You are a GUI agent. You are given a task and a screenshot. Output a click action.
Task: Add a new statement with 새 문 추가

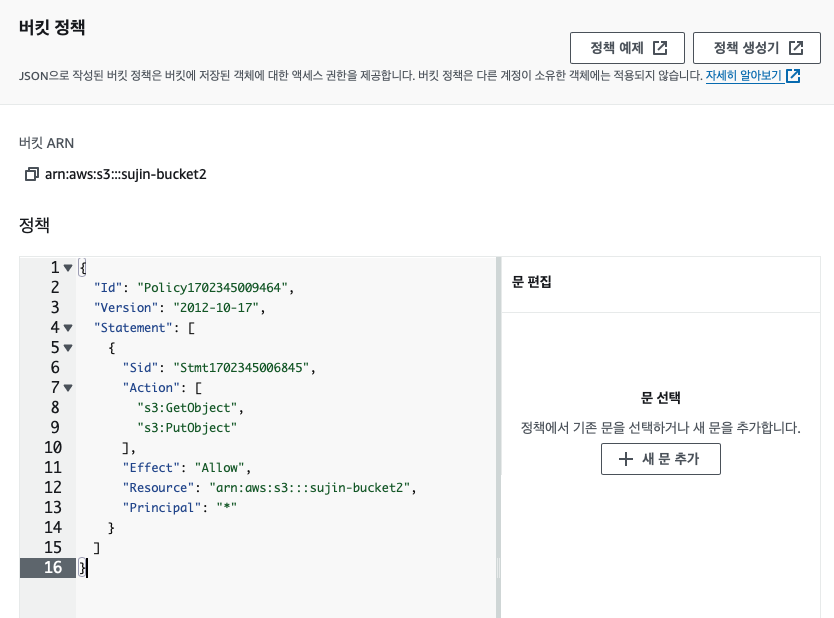pyautogui.click(x=661, y=459)
